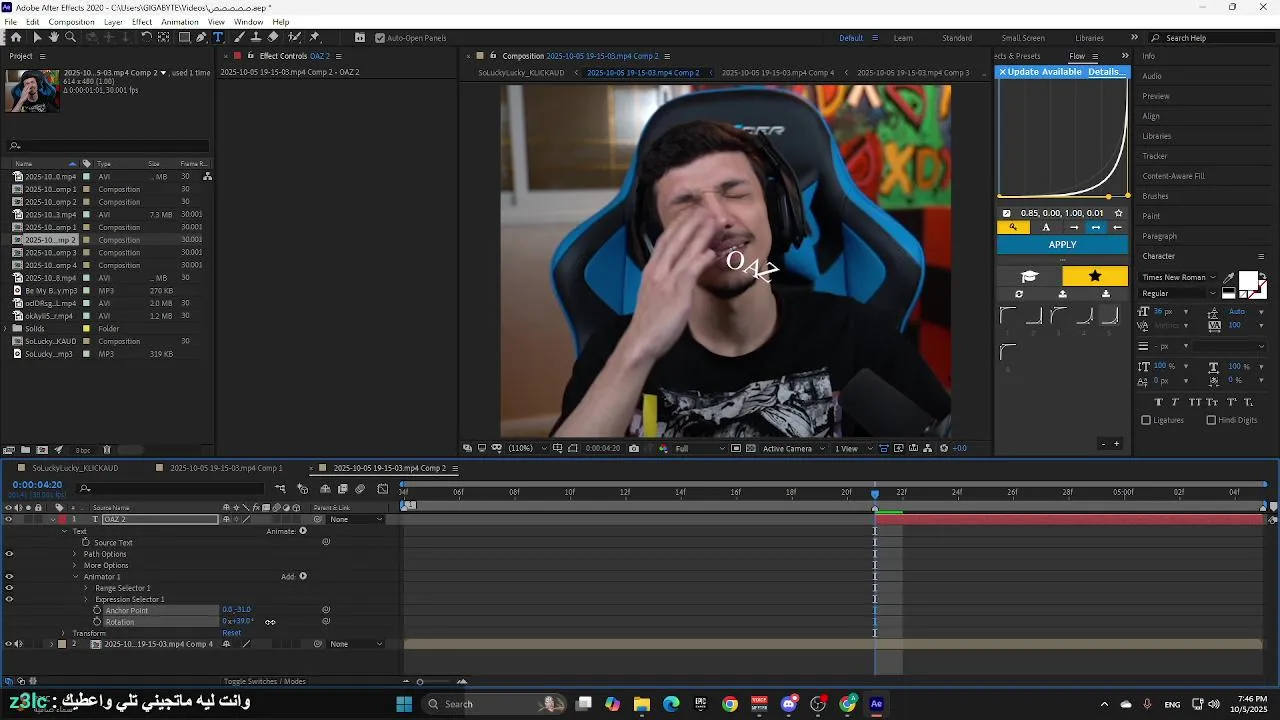Toggle the Graph Editor icon in timeline
The height and width of the screenshot is (720, 1280).
click(383, 489)
